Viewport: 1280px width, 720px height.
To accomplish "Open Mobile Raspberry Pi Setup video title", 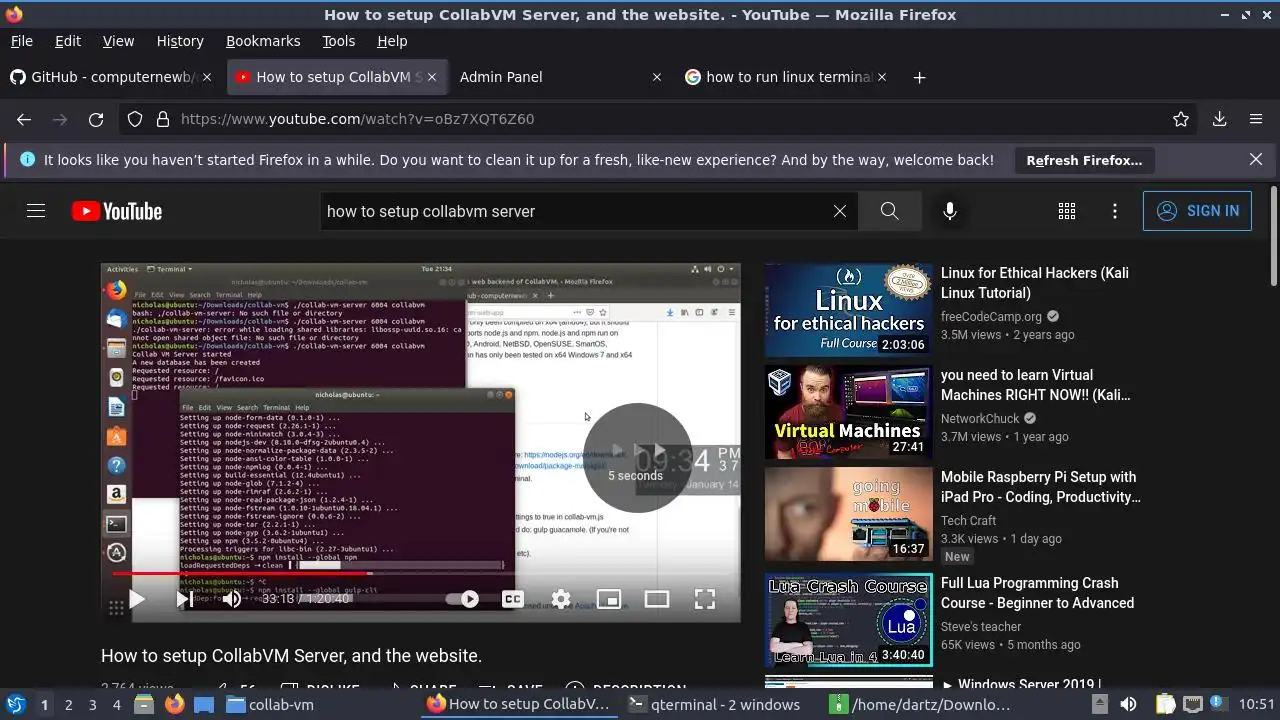I will click(x=1039, y=487).
